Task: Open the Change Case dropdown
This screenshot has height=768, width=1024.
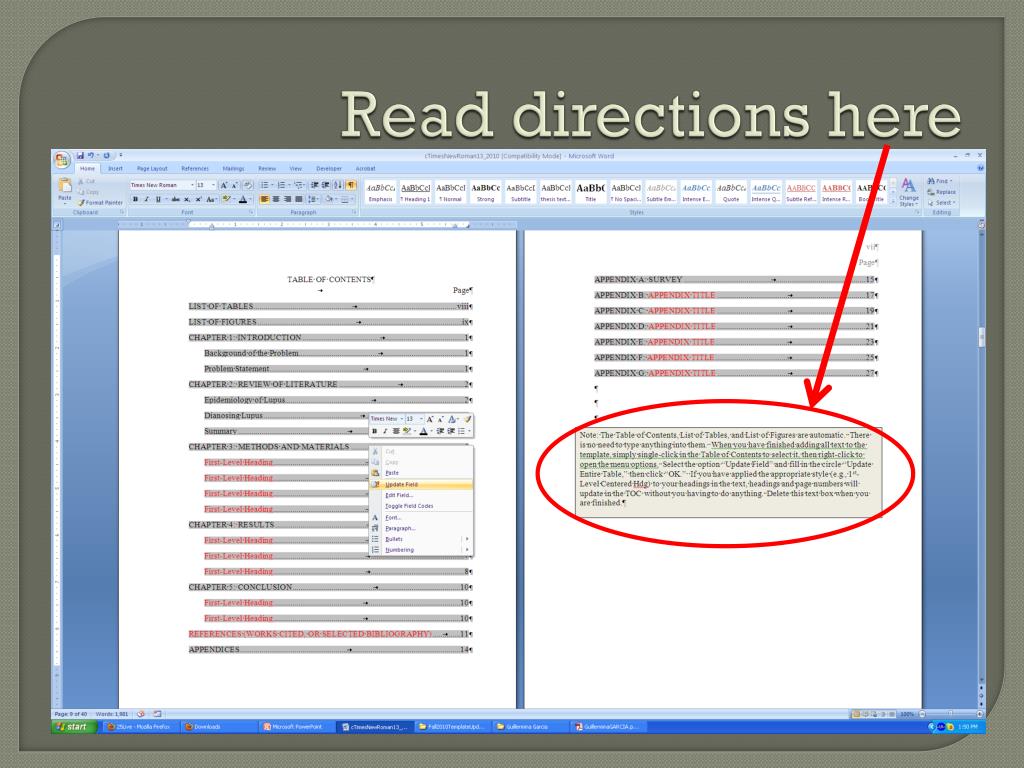Action: click(x=211, y=199)
